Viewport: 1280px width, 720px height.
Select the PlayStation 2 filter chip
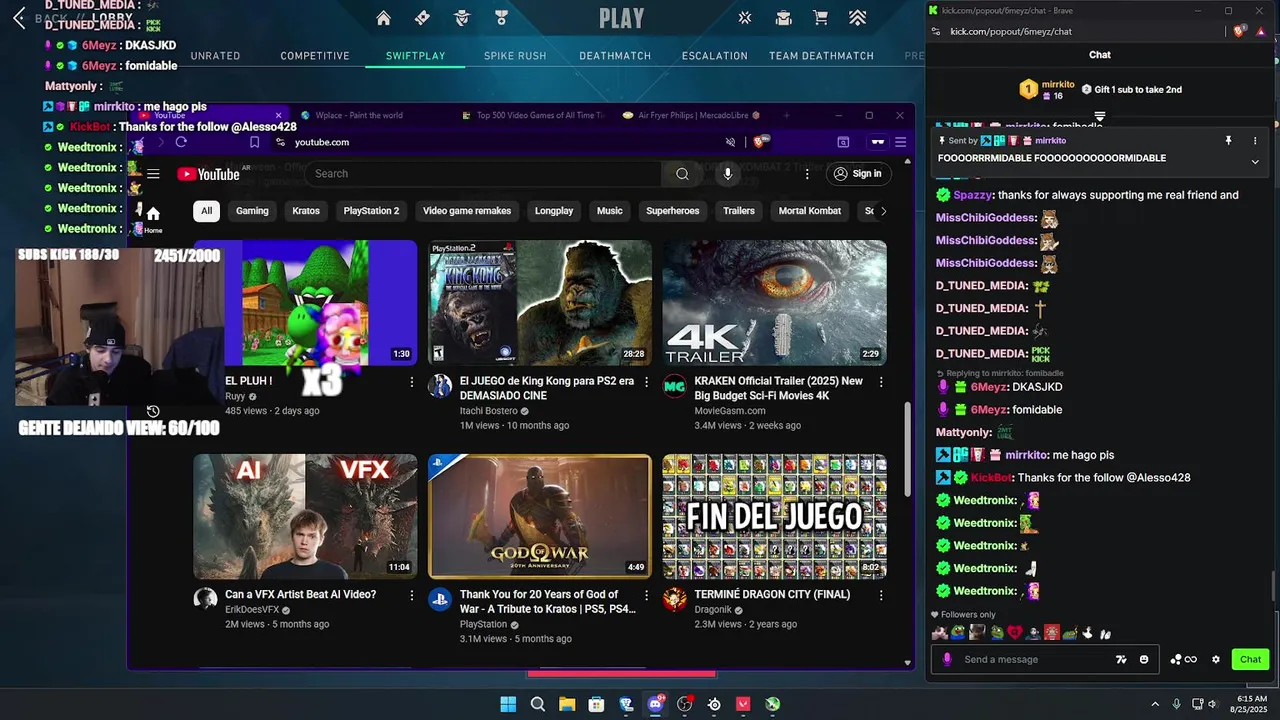[x=371, y=211]
